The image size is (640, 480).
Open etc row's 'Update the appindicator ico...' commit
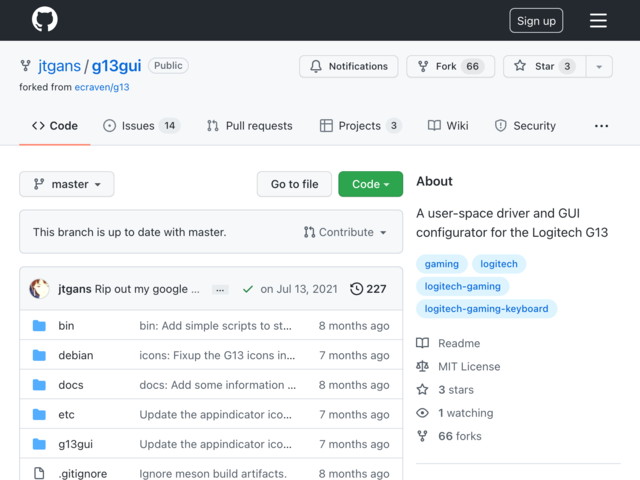click(x=216, y=414)
